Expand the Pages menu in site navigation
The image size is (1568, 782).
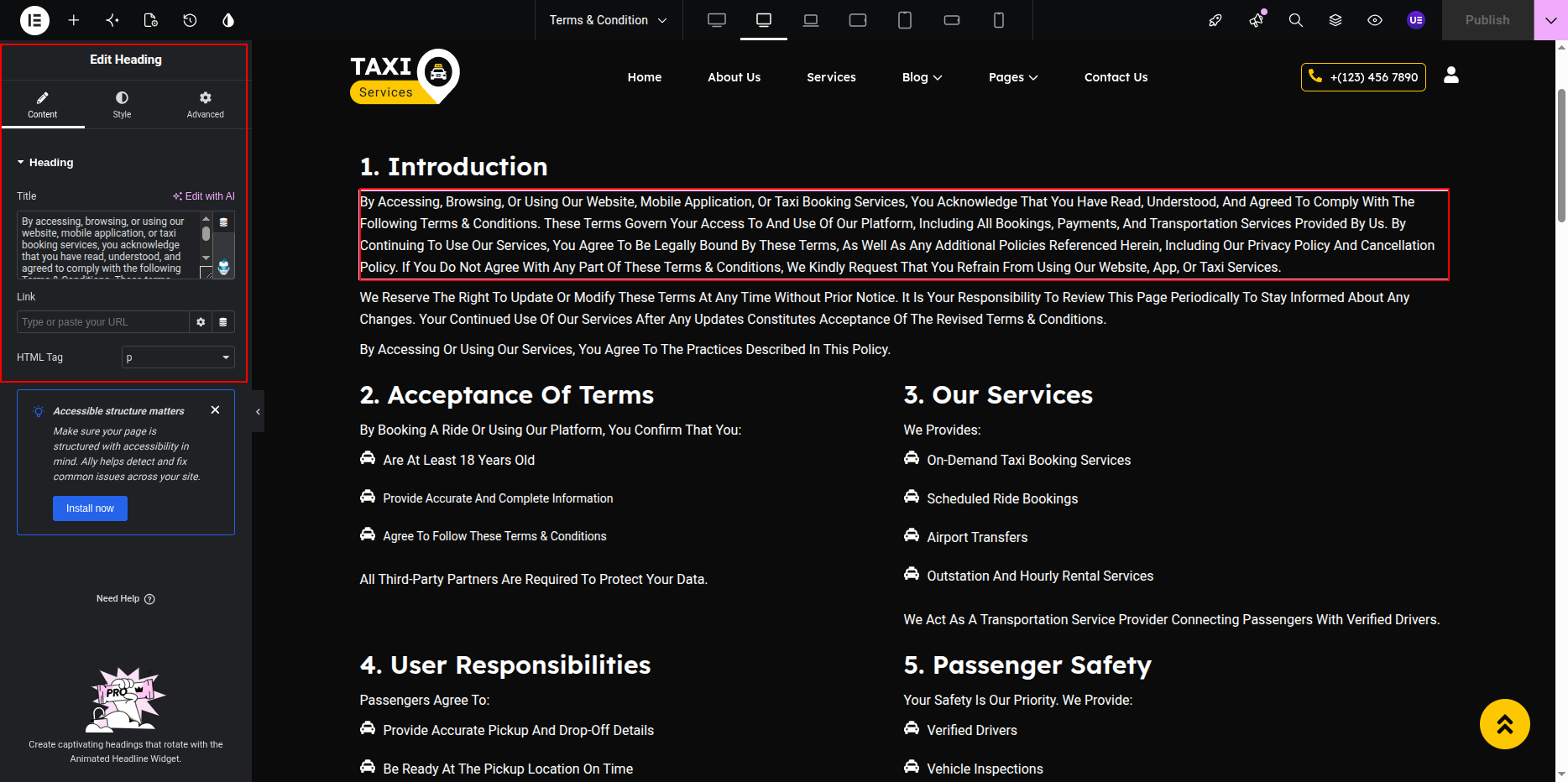pyautogui.click(x=1013, y=77)
